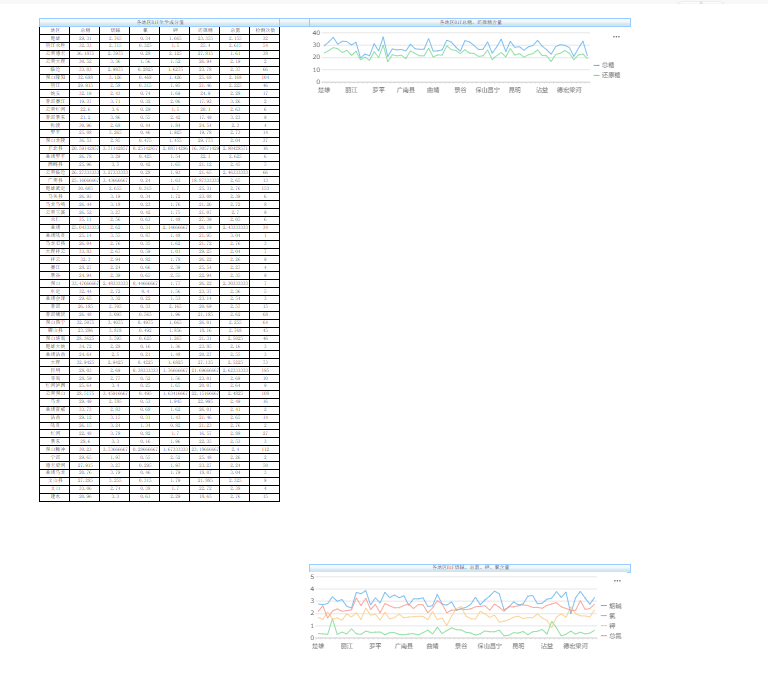Click the 广南县 axis label in the top chart

pyautogui.click(x=406, y=90)
